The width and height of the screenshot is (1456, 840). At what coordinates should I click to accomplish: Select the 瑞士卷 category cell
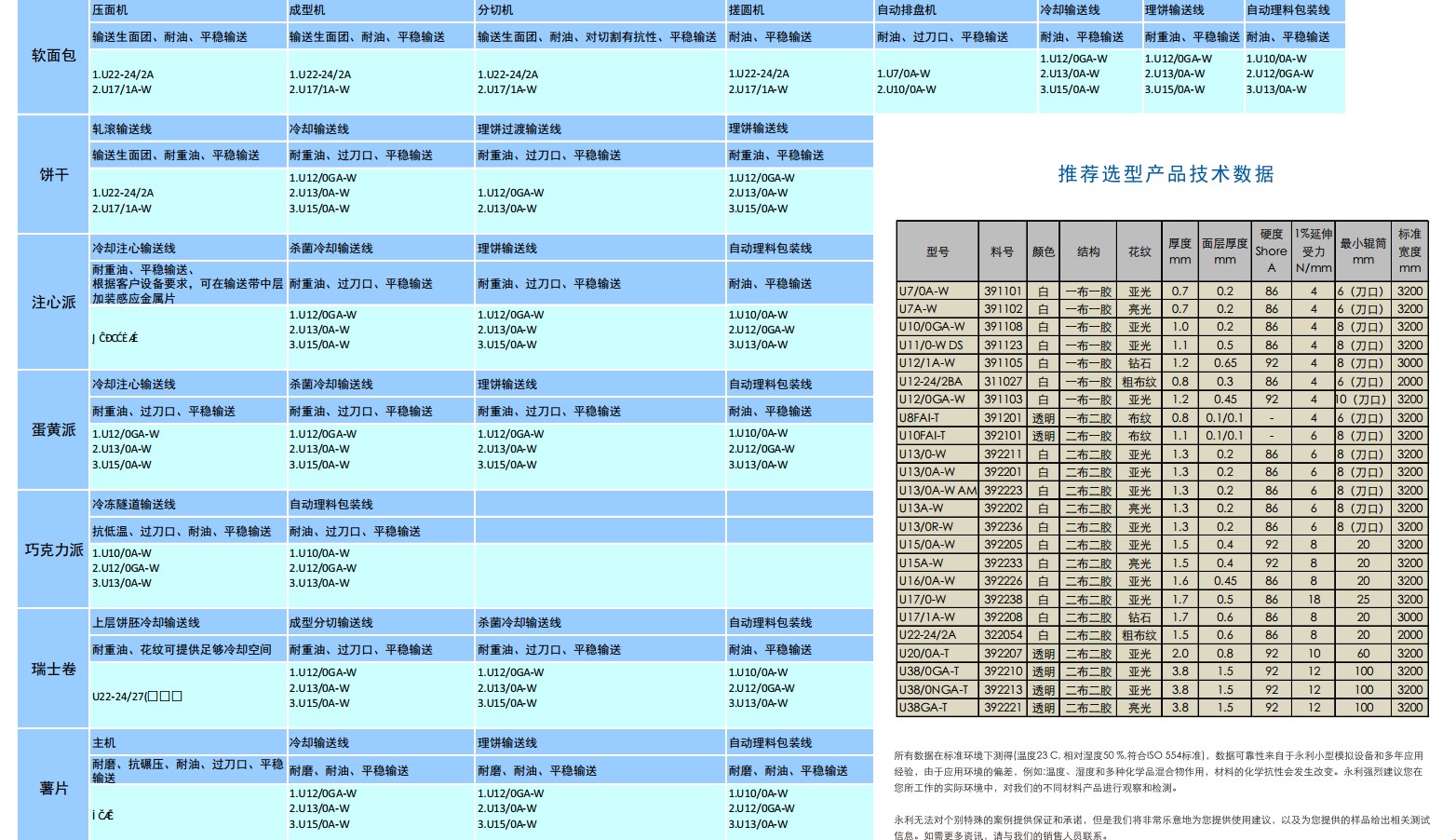point(53,669)
